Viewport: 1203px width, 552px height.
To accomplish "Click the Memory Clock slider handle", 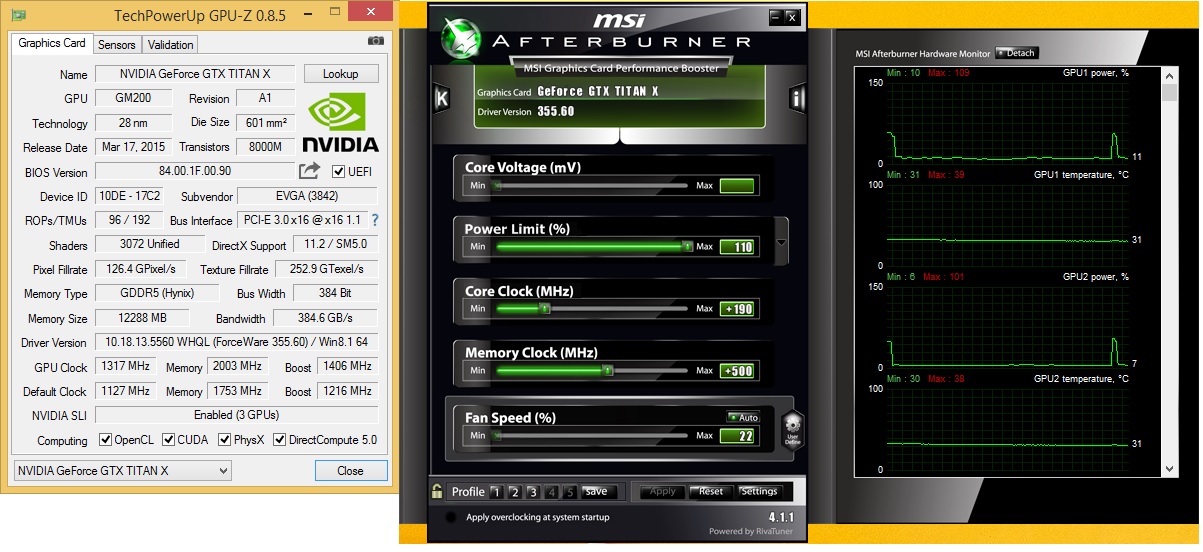I will [607, 370].
